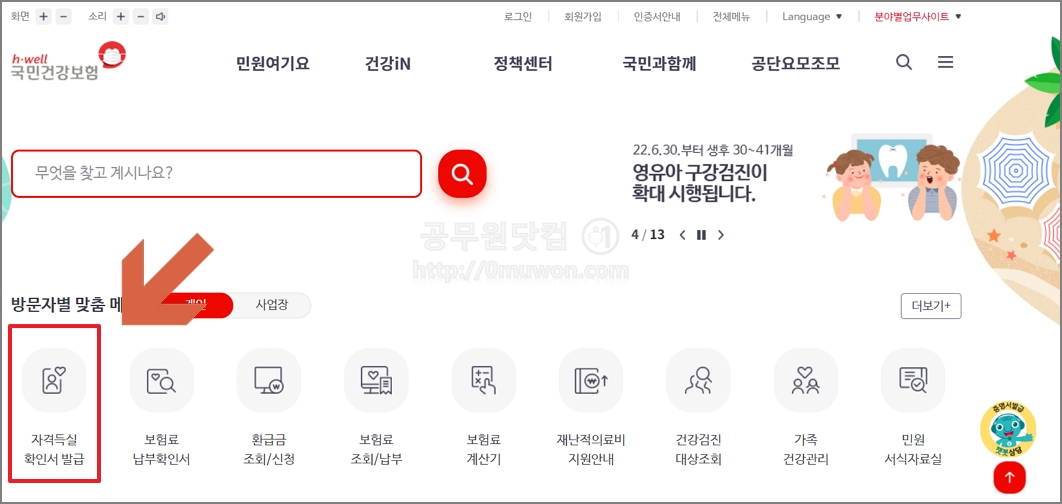The image size is (1062, 504).
Task: Open the 정책센터 menu
Action: [523, 64]
